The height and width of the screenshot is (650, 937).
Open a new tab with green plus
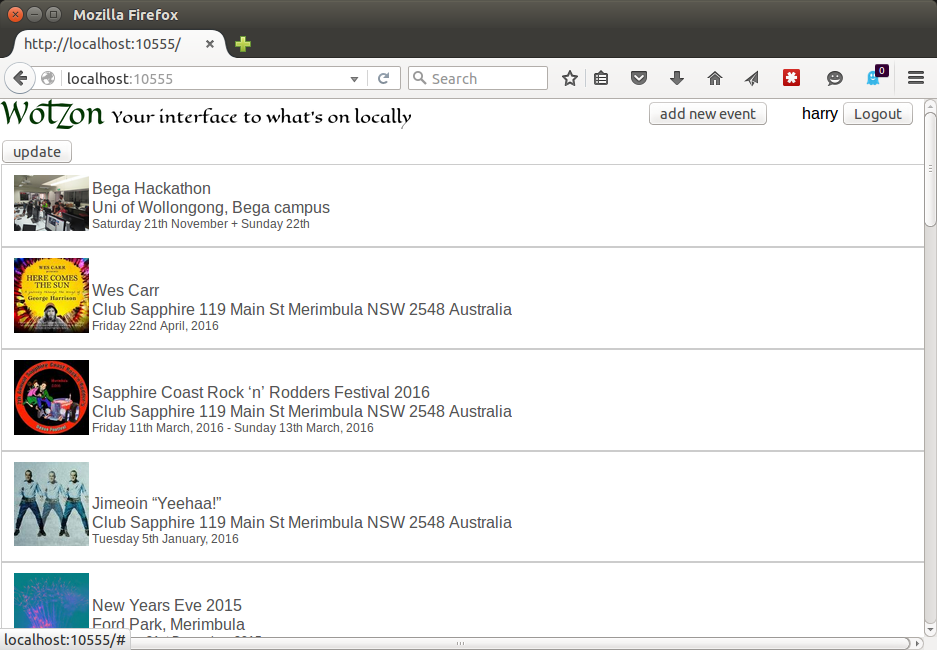[x=243, y=44]
